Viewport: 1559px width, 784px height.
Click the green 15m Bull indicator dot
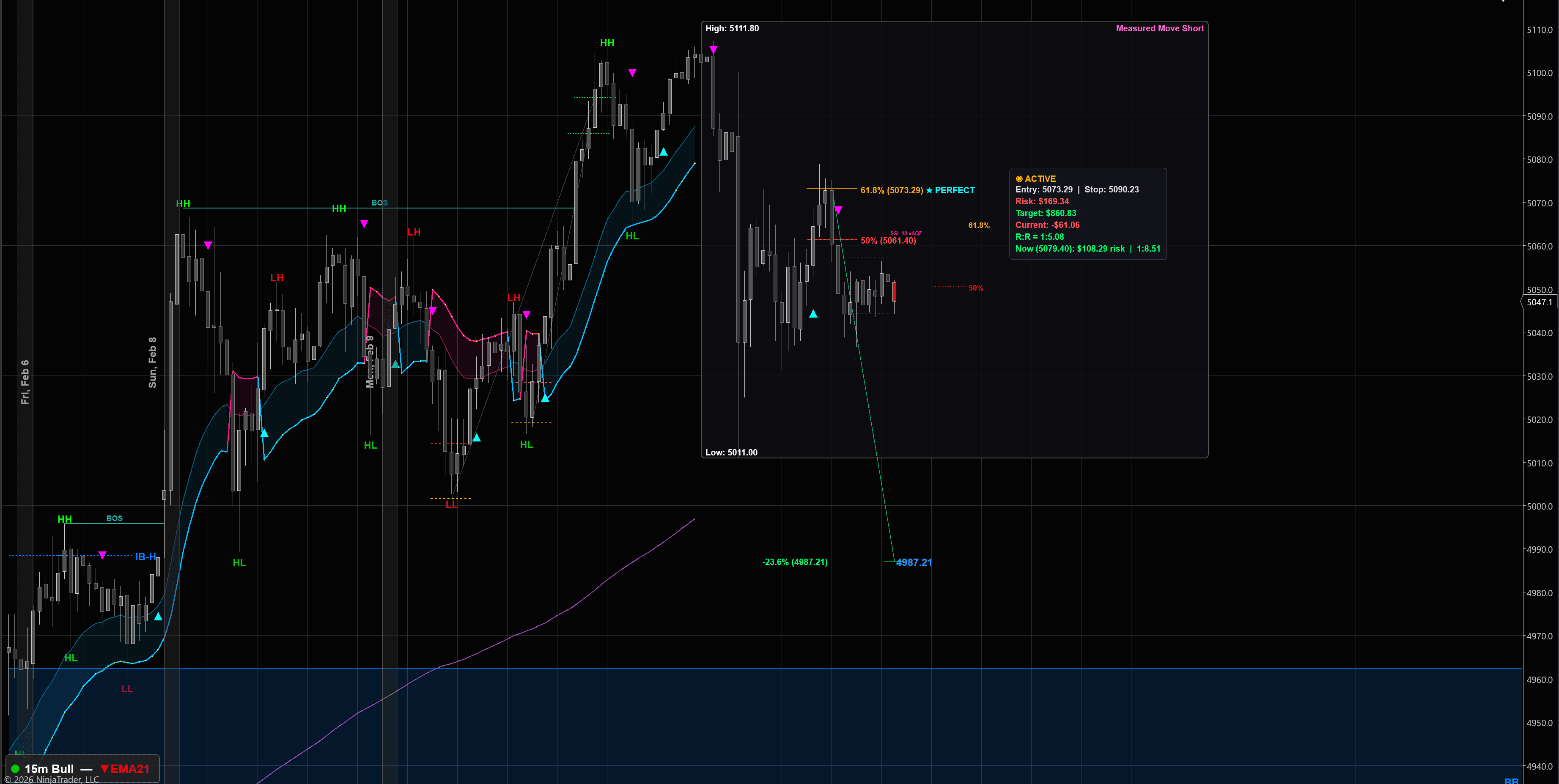[15, 769]
